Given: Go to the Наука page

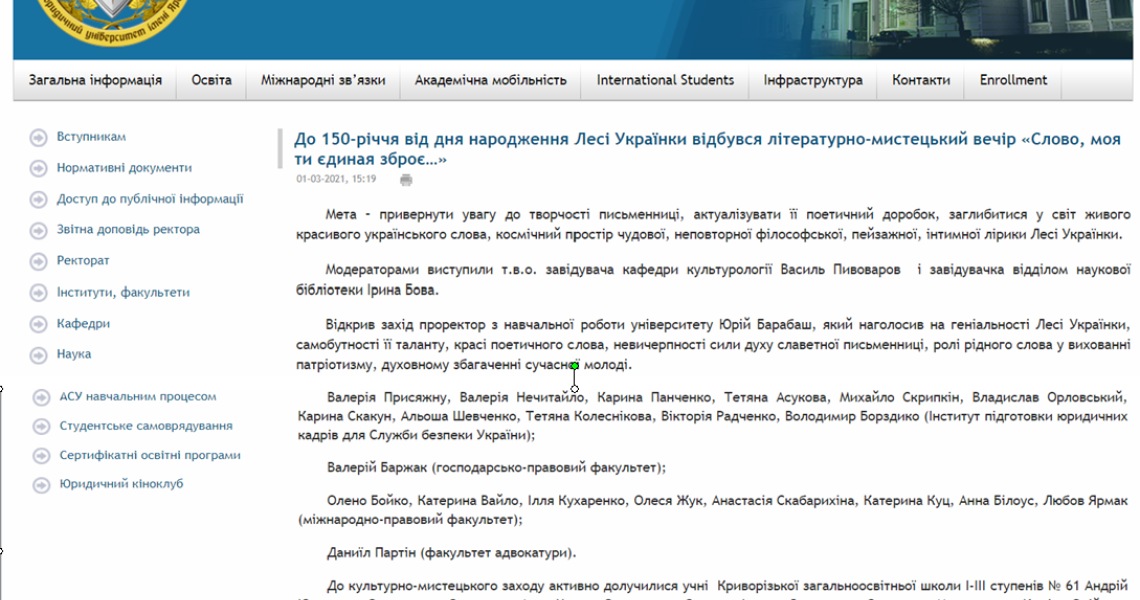Looking at the screenshot, I should pyautogui.click(x=74, y=354).
